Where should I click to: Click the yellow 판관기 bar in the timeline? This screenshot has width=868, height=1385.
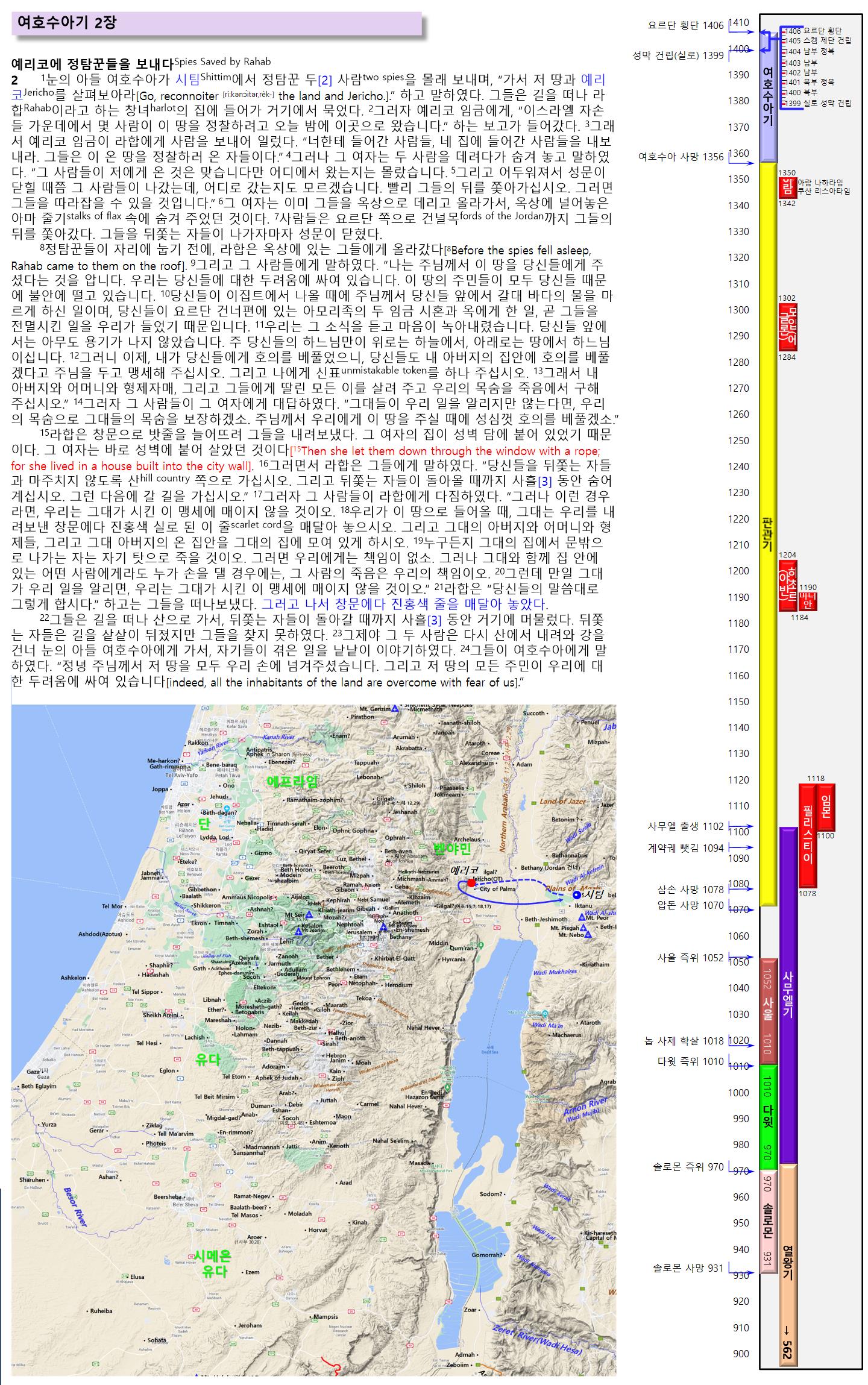coord(768,533)
